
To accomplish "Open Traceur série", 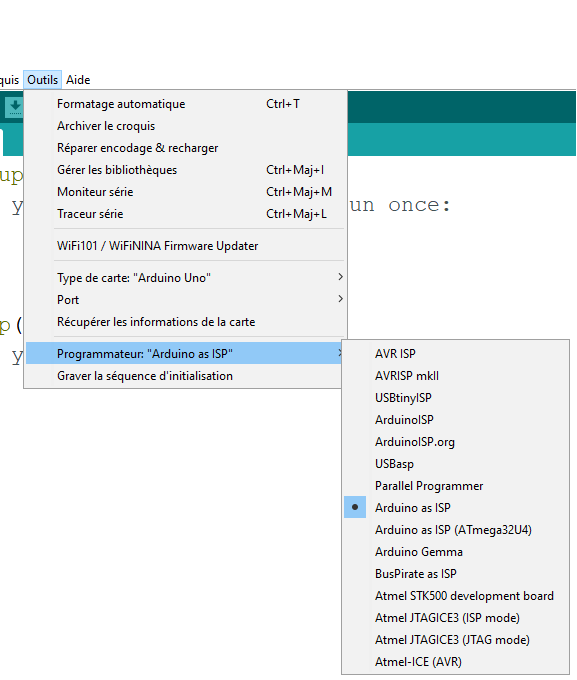I will [185, 214].
